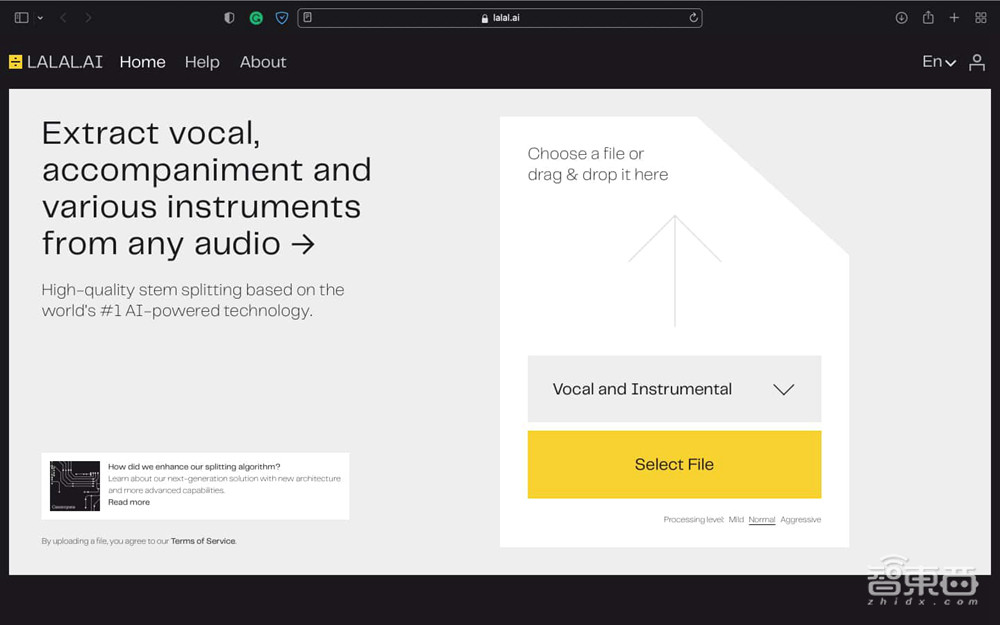This screenshot has height=625, width=1000.
Task: Open the user account profile icon
Action: tap(977, 62)
